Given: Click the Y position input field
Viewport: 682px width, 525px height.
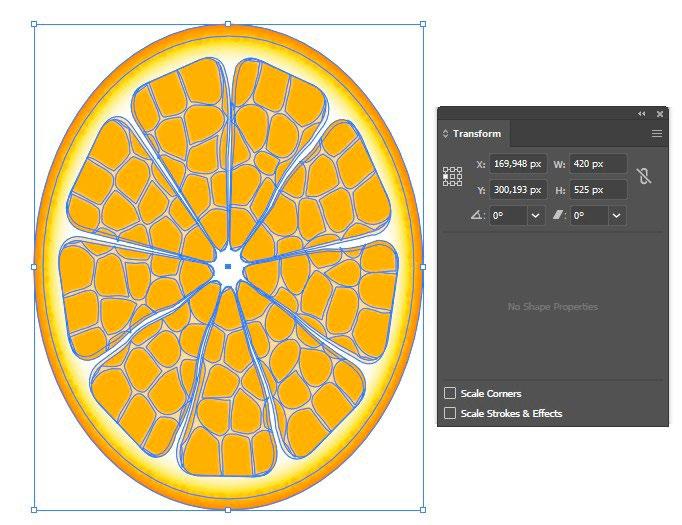Looking at the screenshot, I should click(x=518, y=190).
